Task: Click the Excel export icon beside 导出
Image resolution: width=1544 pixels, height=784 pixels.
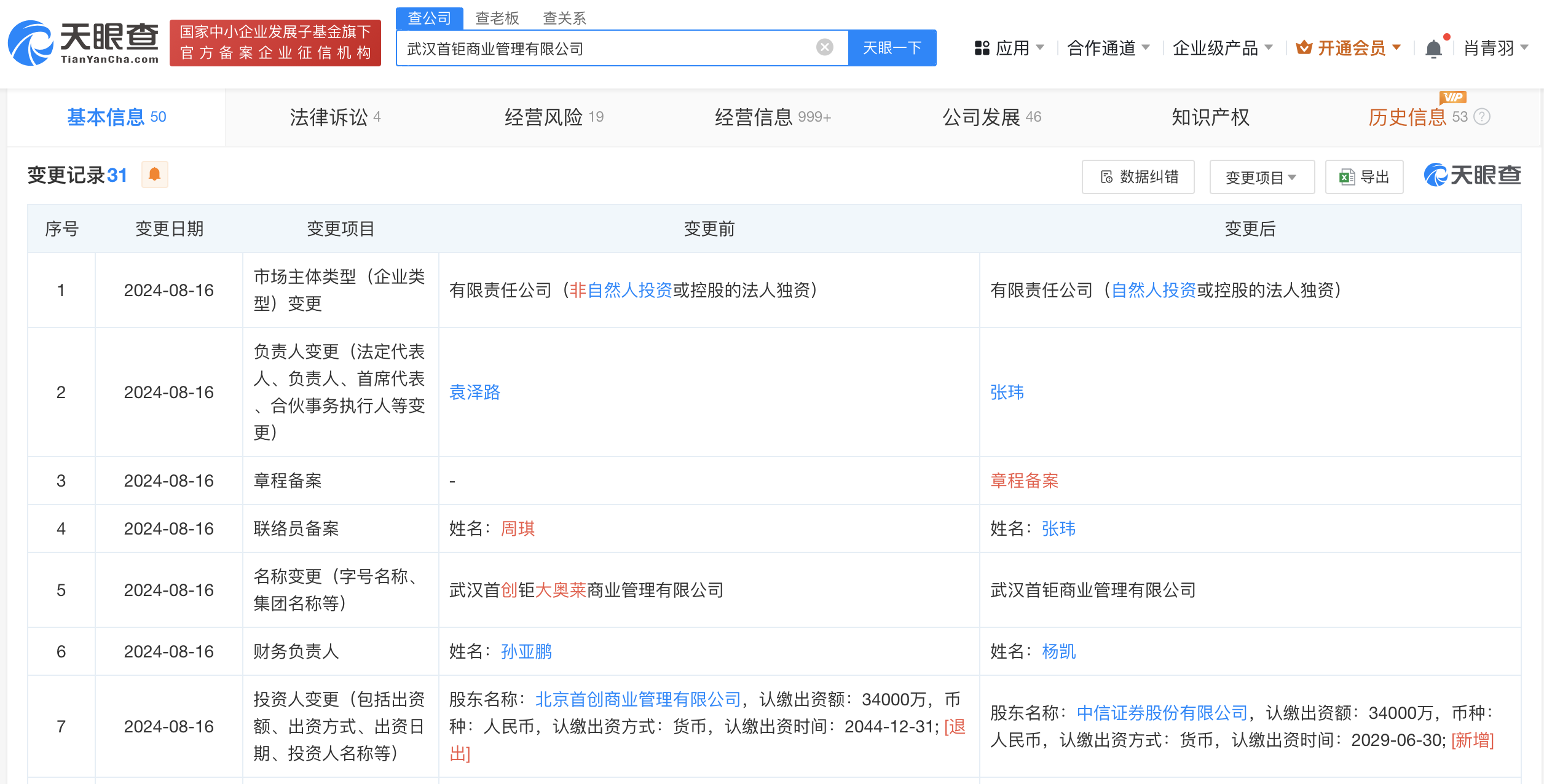Action: [1346, 177]
